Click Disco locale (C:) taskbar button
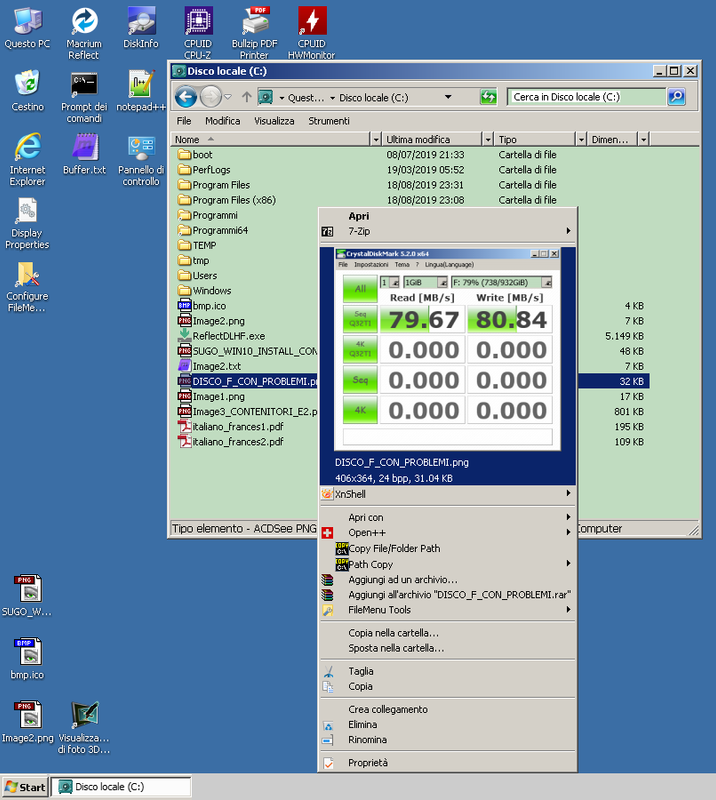The height and width of the screenshot is (800, 716). tap(121, 787)
